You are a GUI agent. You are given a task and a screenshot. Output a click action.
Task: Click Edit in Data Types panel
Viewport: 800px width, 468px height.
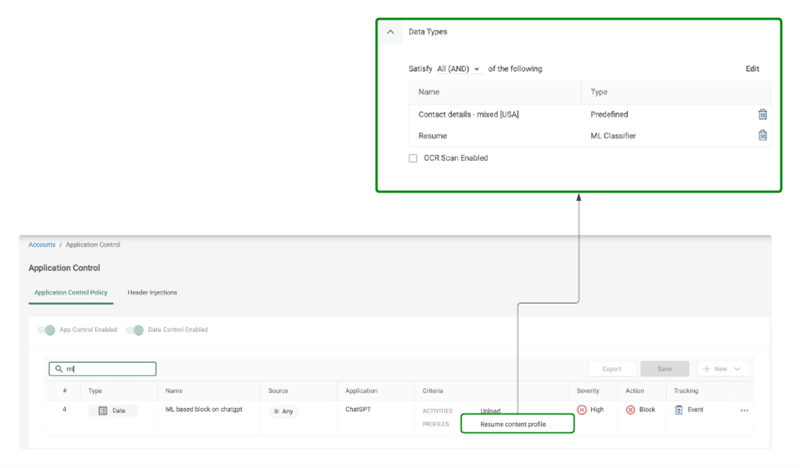pyautogui.click(x=752, y=68)
